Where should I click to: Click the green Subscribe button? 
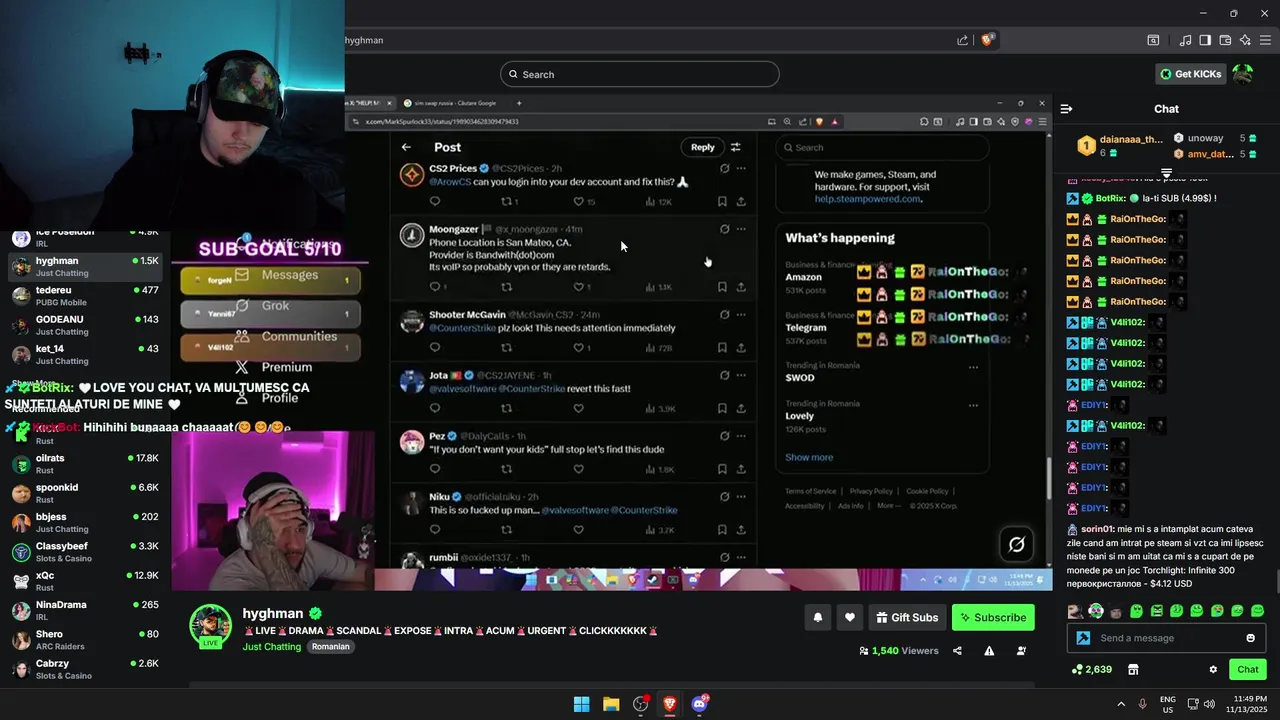(993, 617)
